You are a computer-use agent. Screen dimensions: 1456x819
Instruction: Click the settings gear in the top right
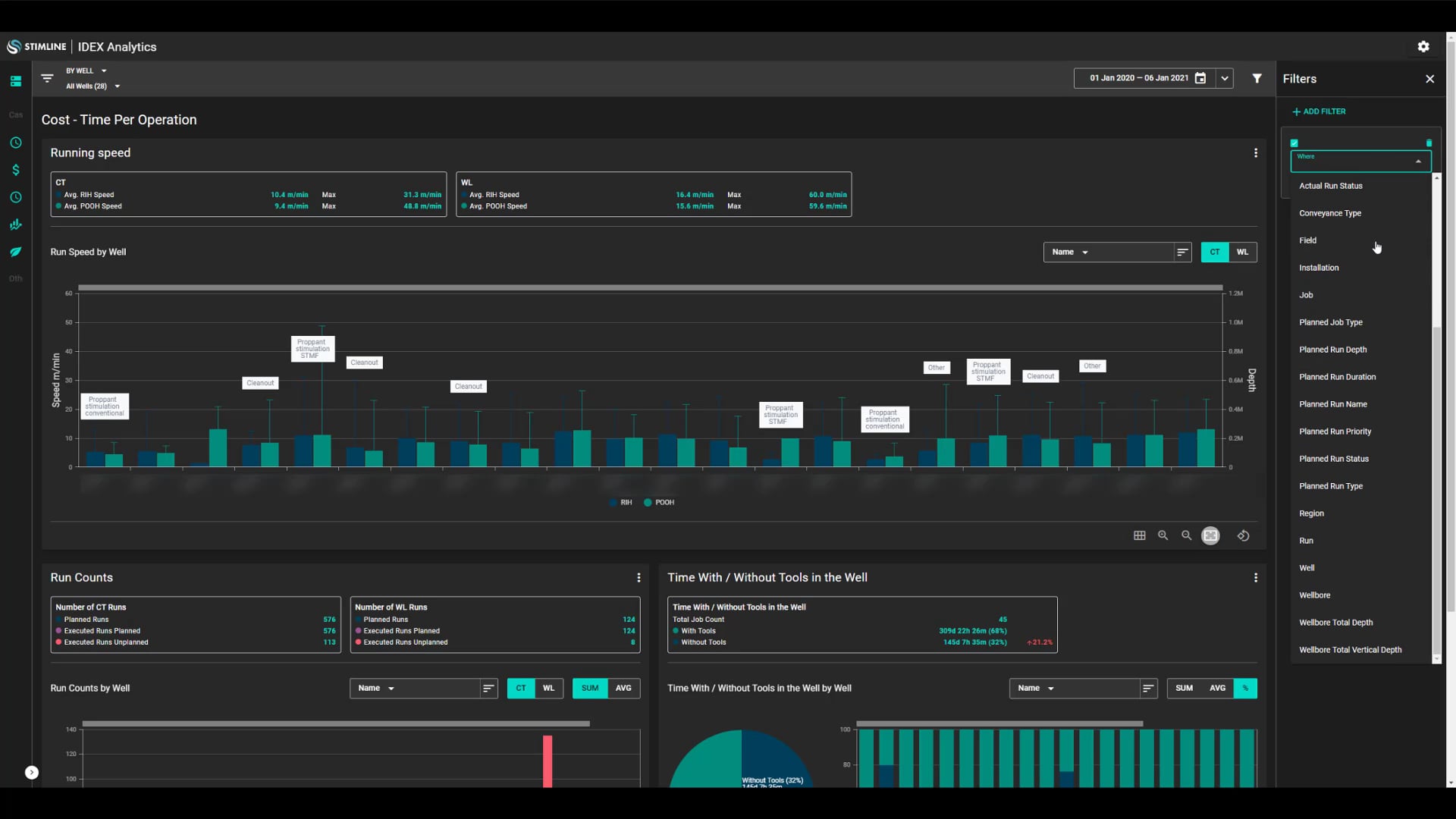[1423, 46]
